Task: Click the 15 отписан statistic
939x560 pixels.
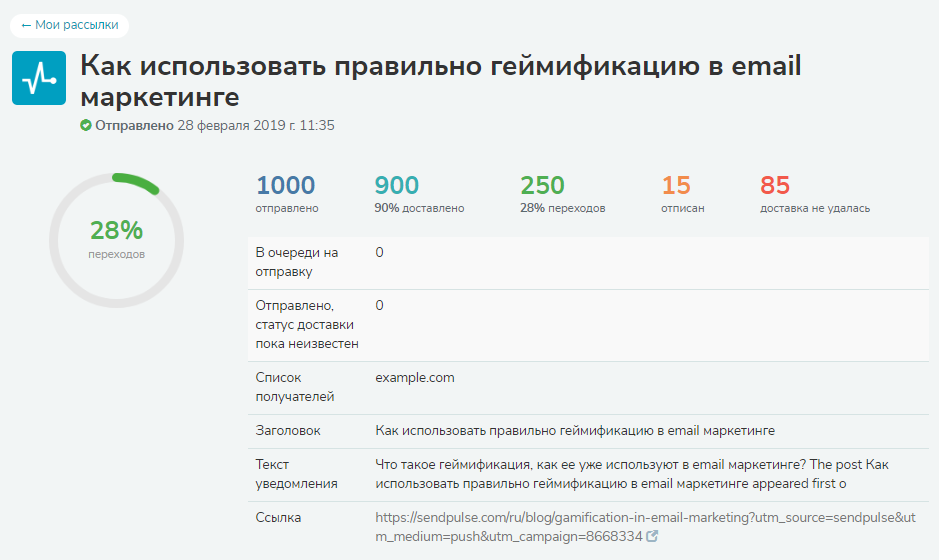Action: 683,193
